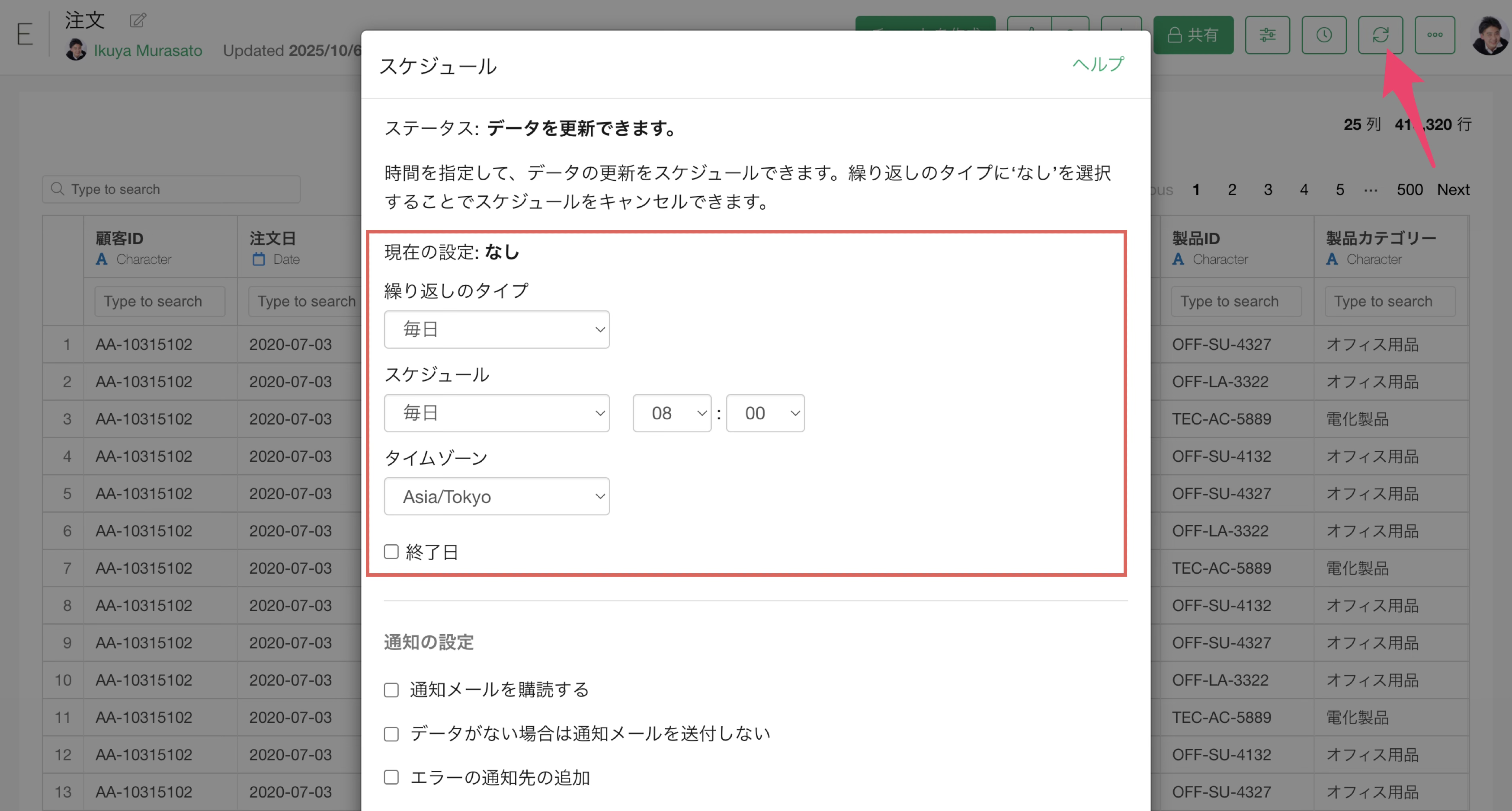
Task: Open the 繰り返しのタイプ dropdown
Action: (497, 329)
